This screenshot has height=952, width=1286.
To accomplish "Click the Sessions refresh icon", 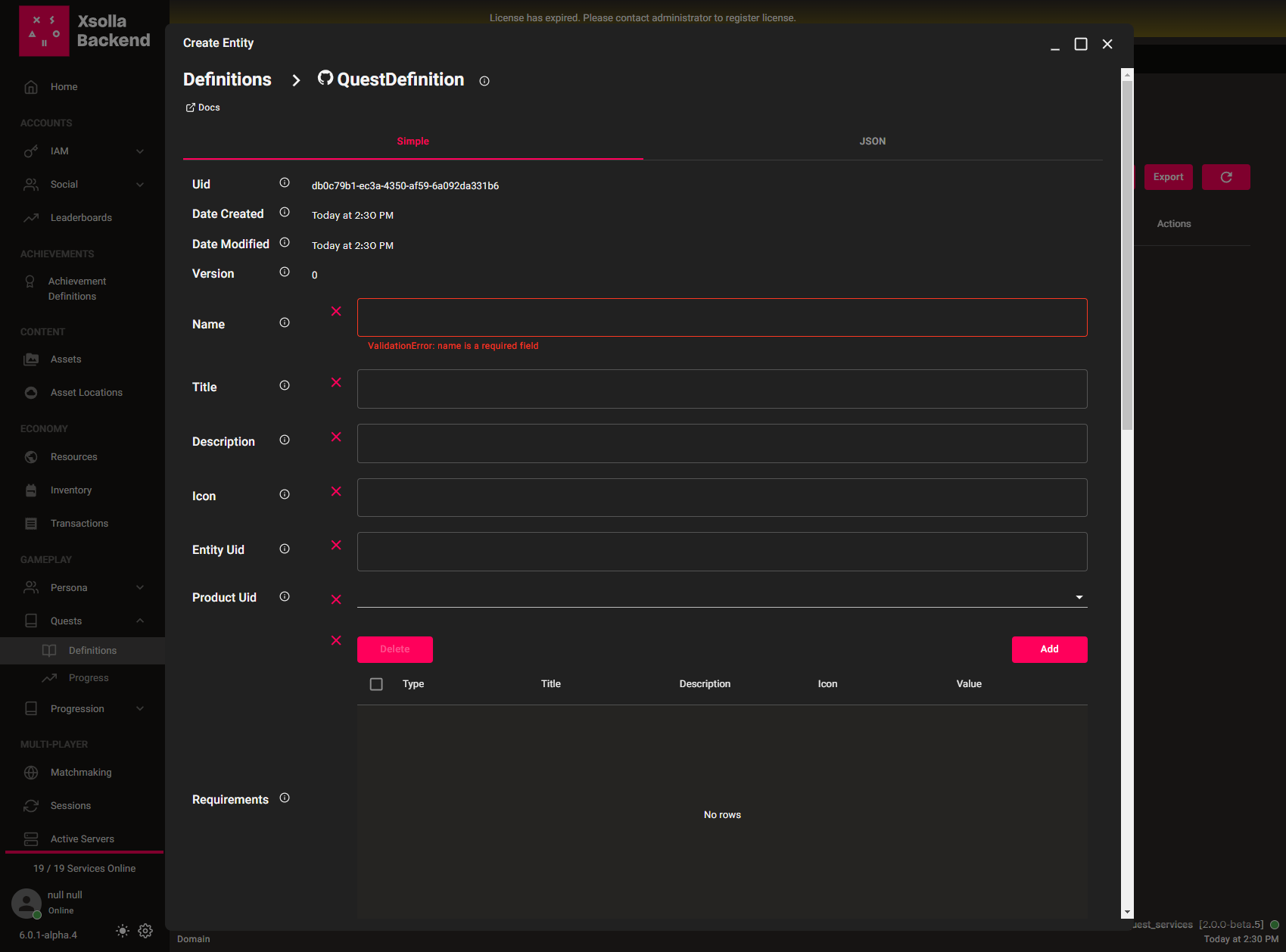I will 31,806.
